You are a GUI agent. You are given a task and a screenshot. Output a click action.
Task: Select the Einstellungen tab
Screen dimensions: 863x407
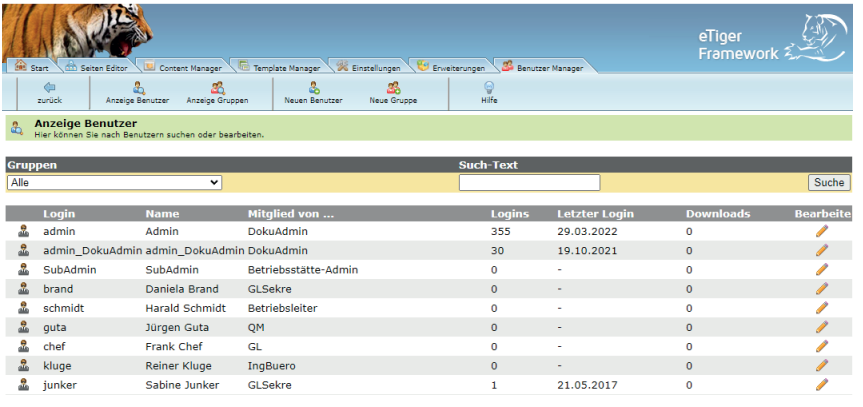(369, 68)
